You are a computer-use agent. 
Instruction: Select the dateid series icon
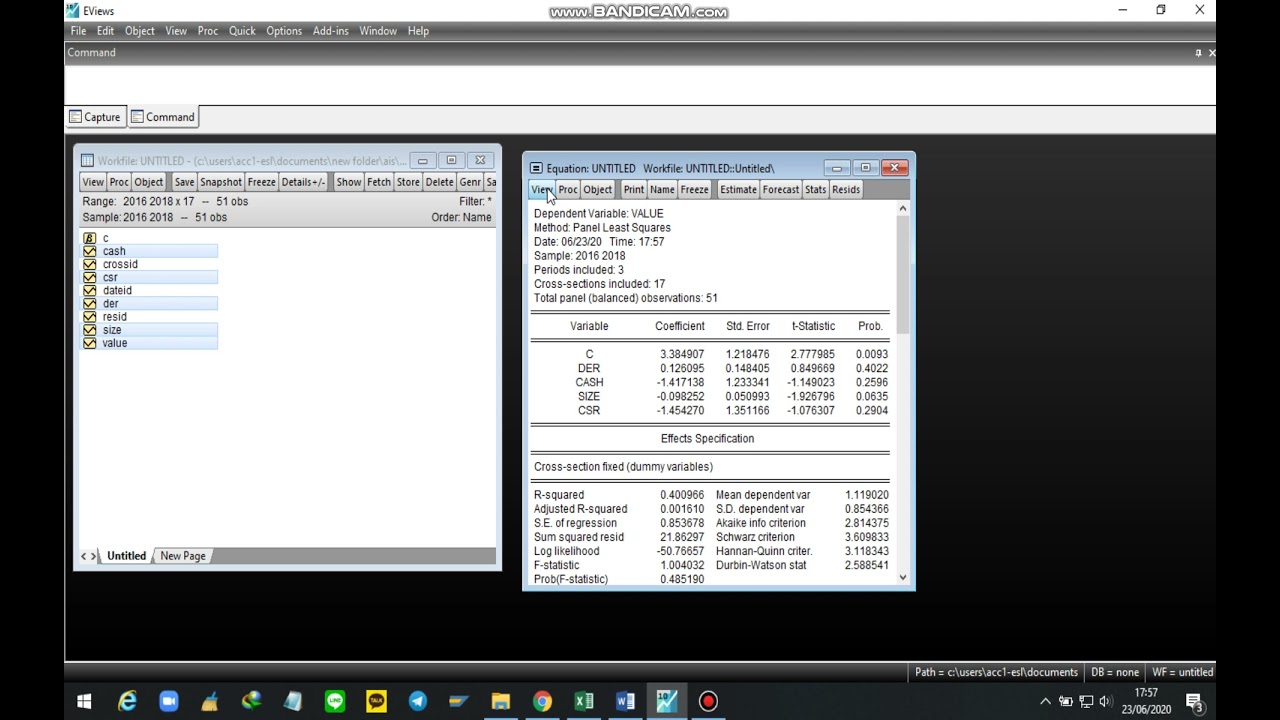(90, 290)
